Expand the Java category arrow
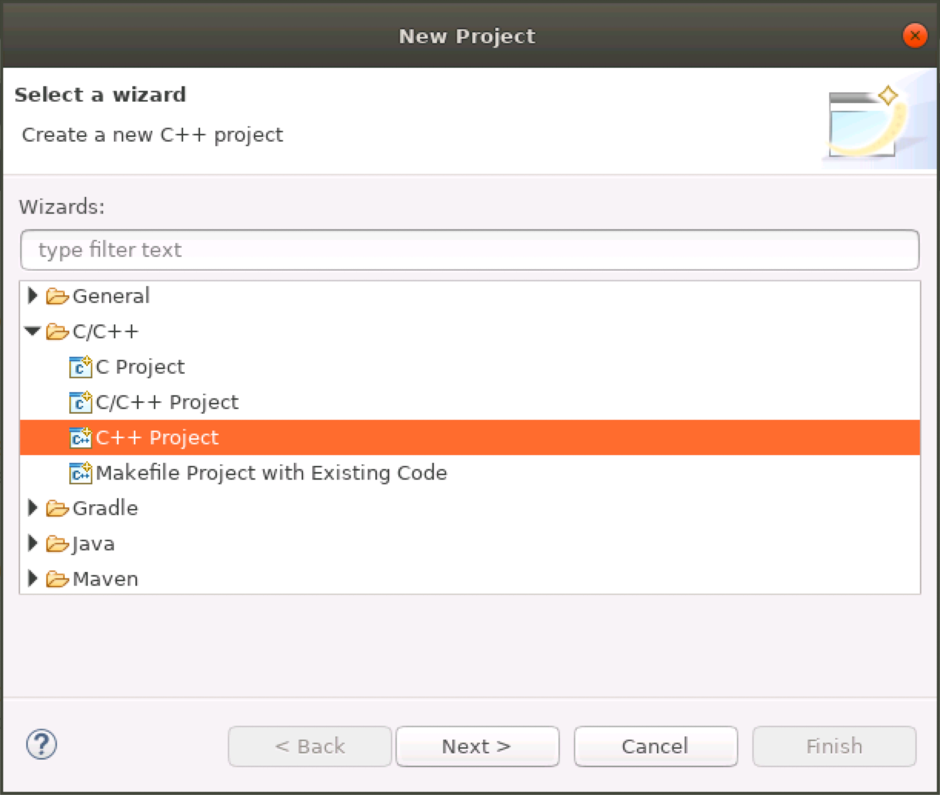Screen dimensions: 940x795 pyautogui.click(x=33, y=544)
